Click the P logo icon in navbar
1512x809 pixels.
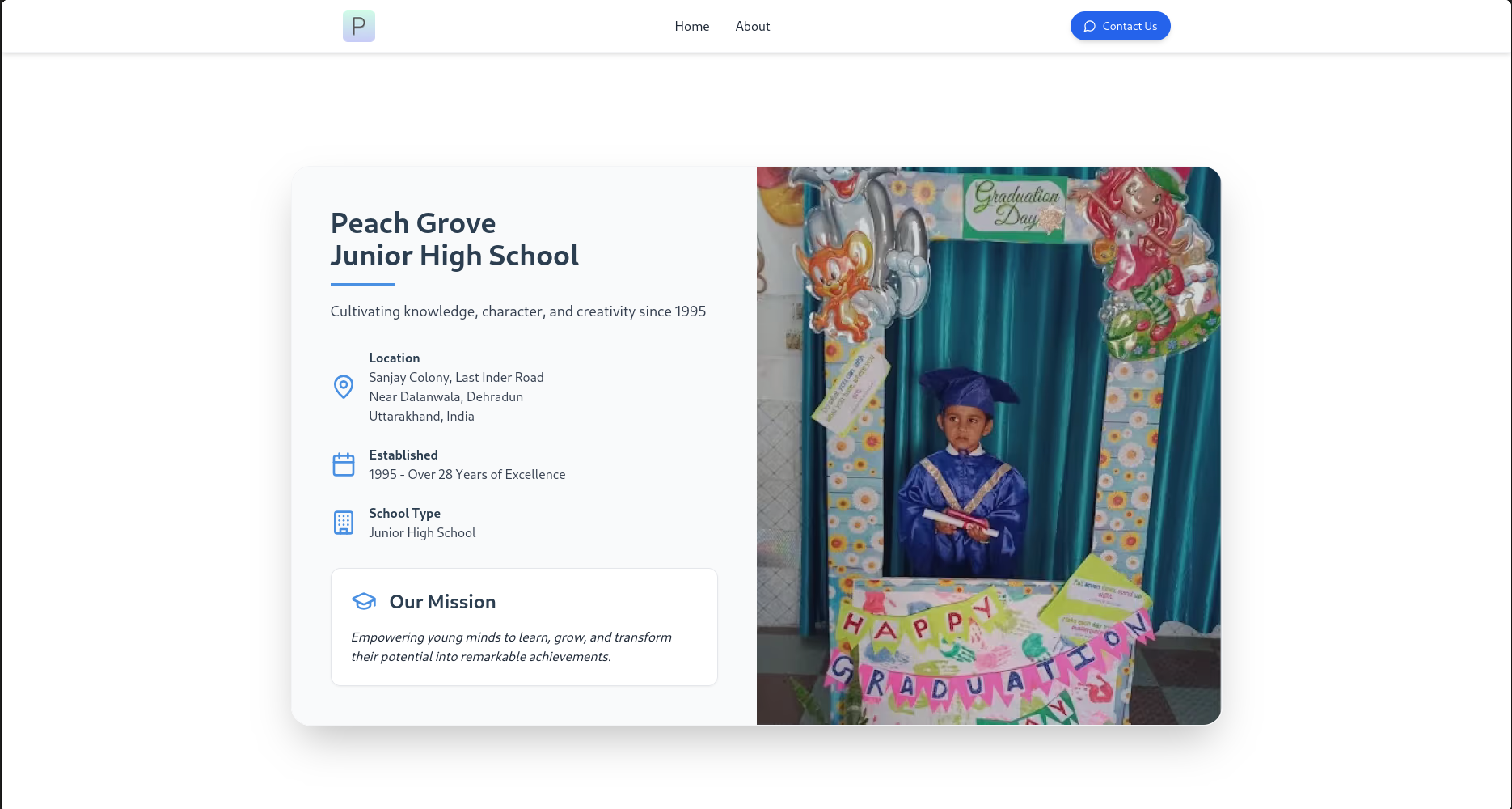coord(358,26)
